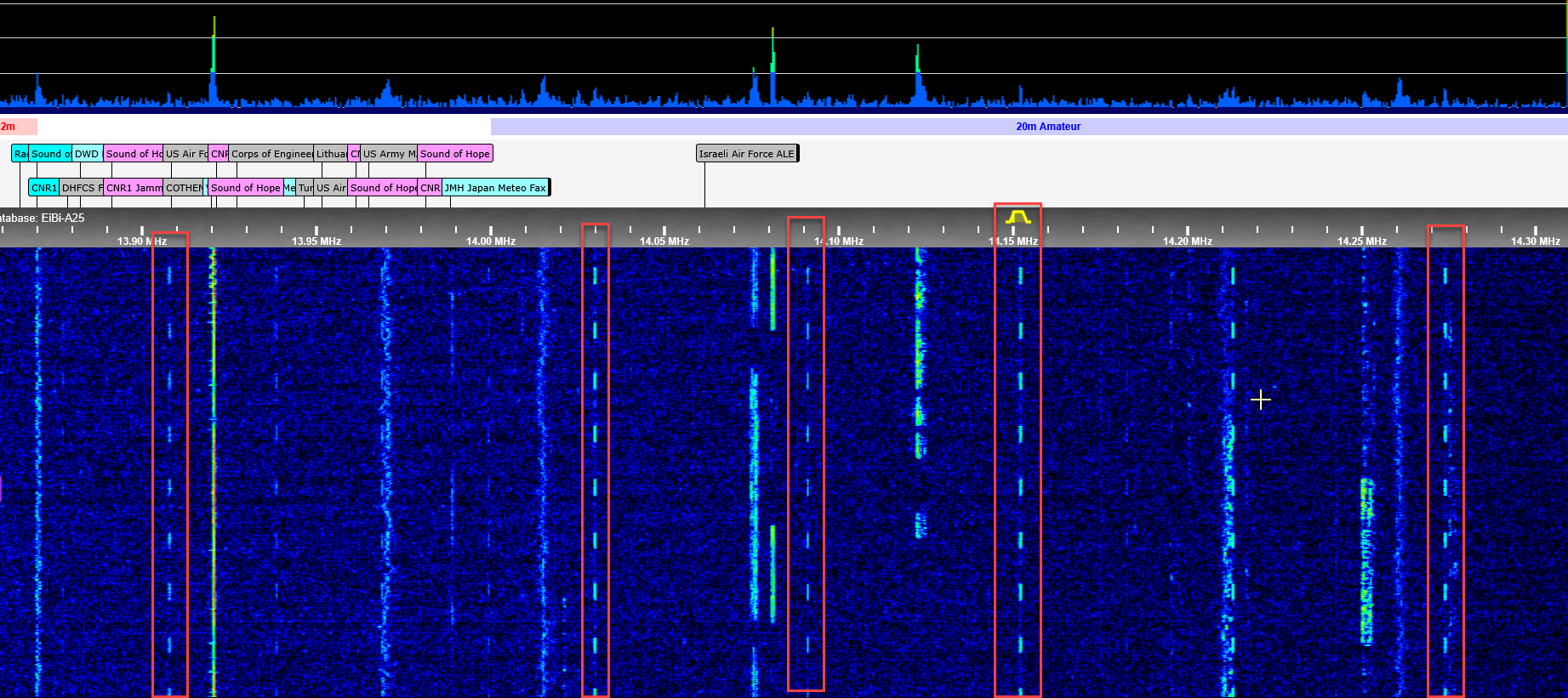This screenshot has height=698, width=1568.
Task: Choose the DHFCS station label
Action: (81, 188)
